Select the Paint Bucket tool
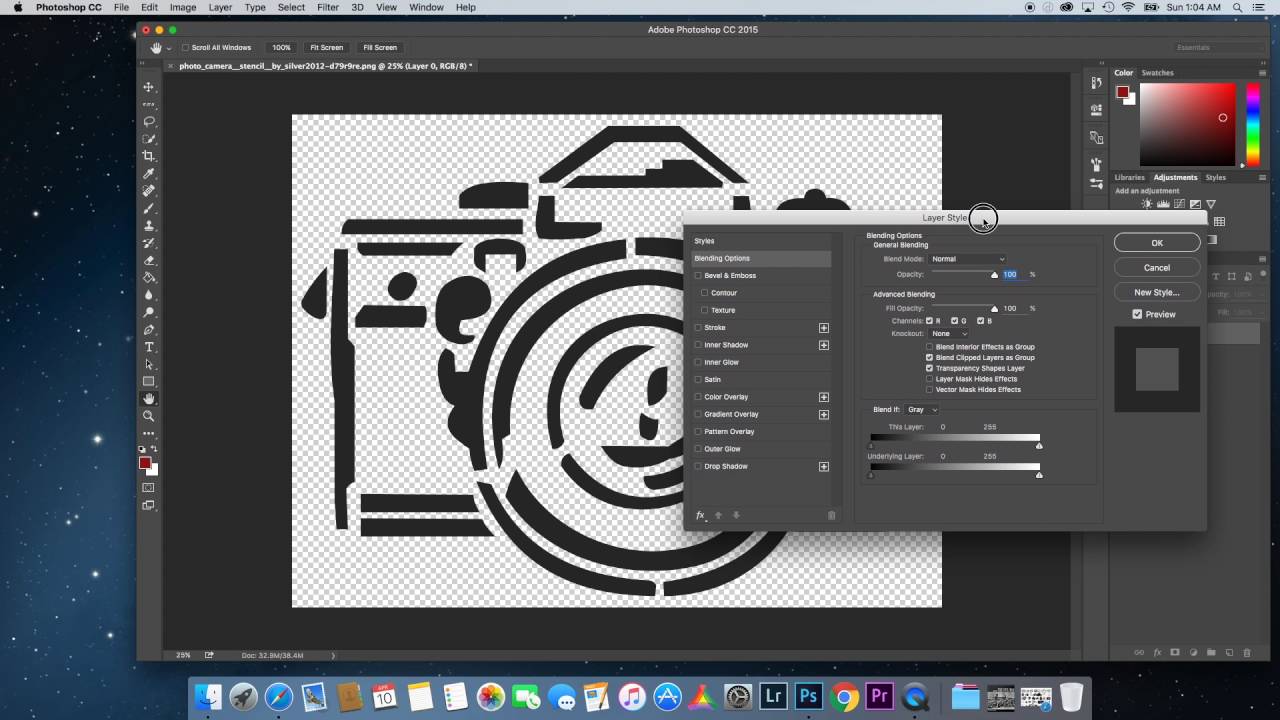 pyautogui.click(x=149, y=278)
